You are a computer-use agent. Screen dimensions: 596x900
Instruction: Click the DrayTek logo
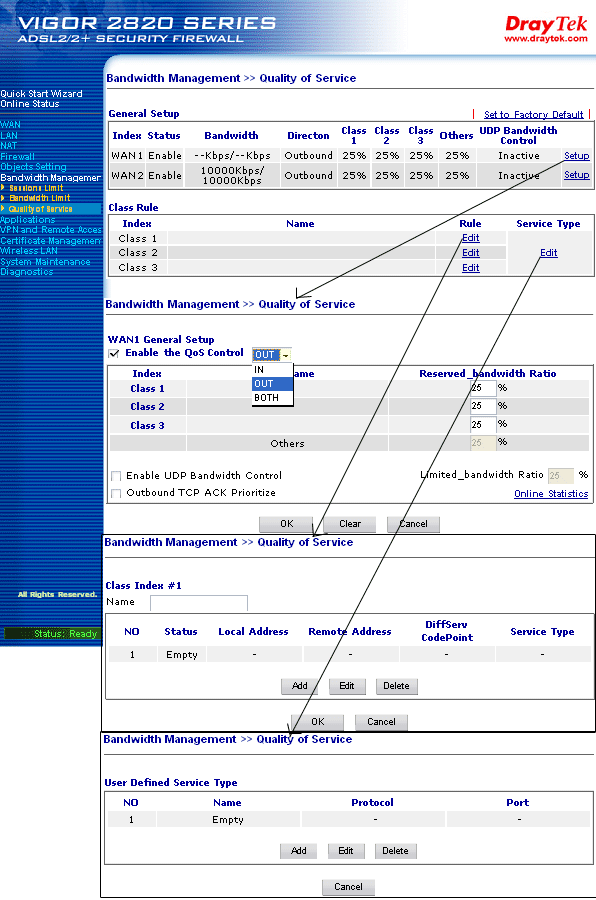tap(545, 25)
